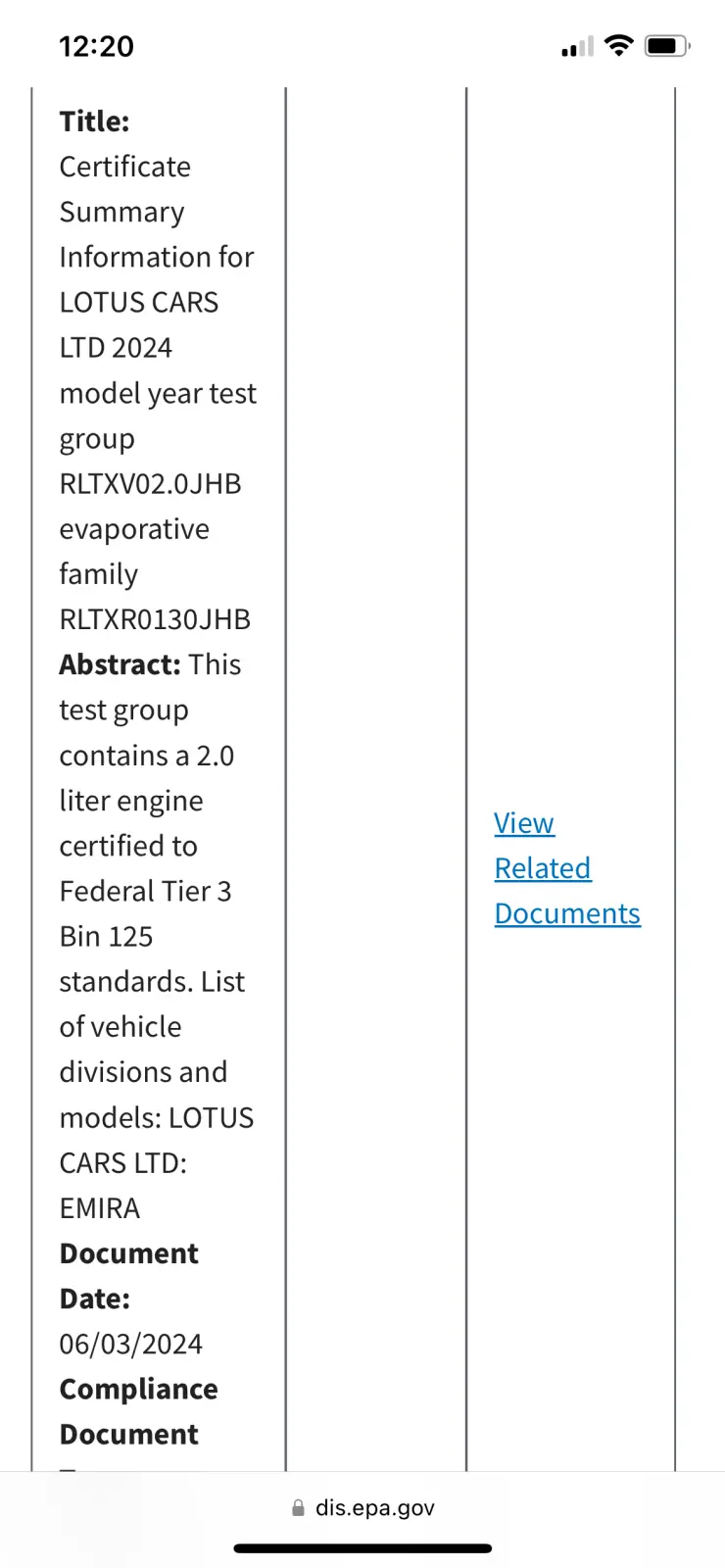Click the bold Compliance heading text

click(138, 1389)
